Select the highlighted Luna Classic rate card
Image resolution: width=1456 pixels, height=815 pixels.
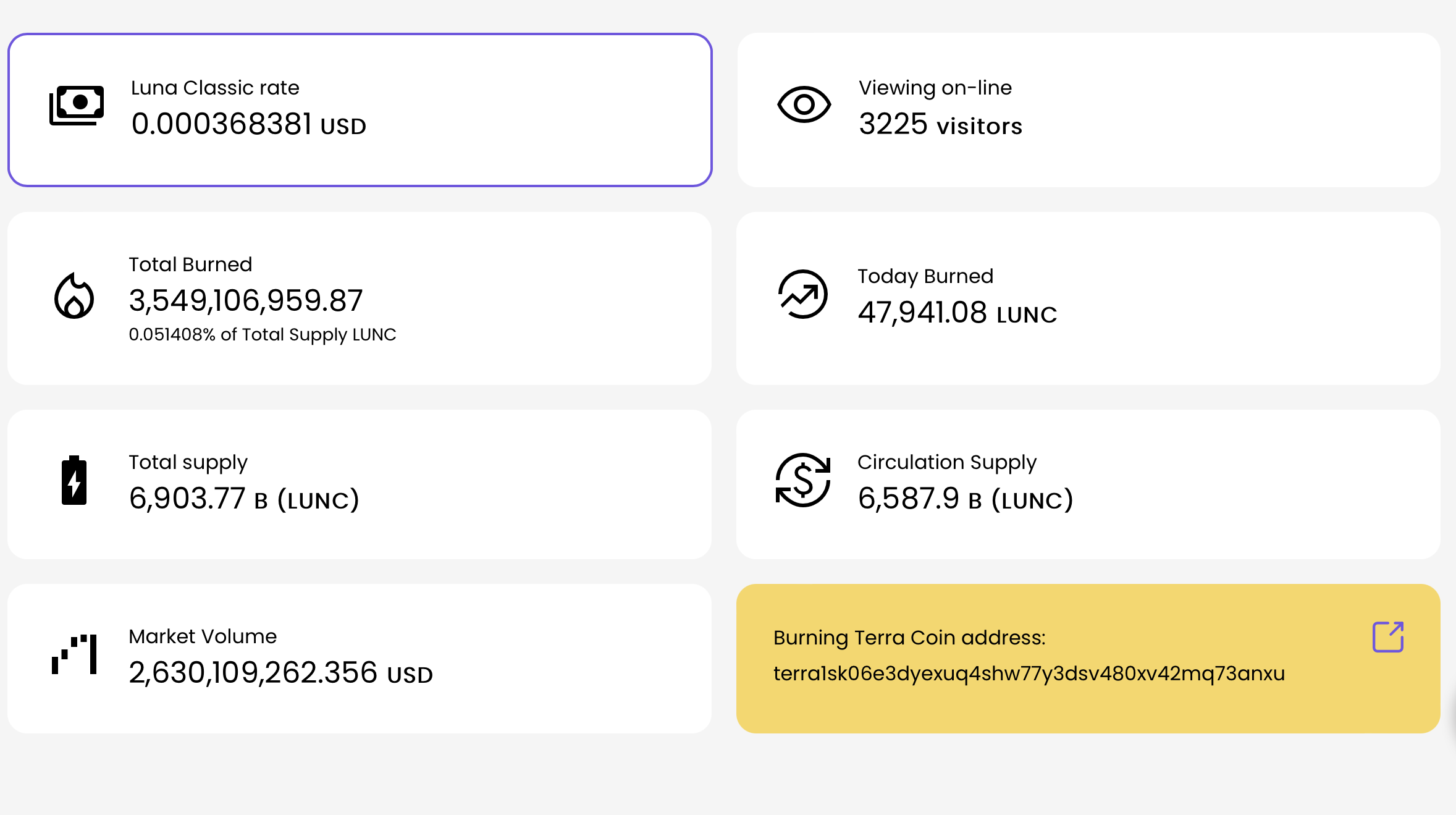pyautogui.click(x=360, y=110)
